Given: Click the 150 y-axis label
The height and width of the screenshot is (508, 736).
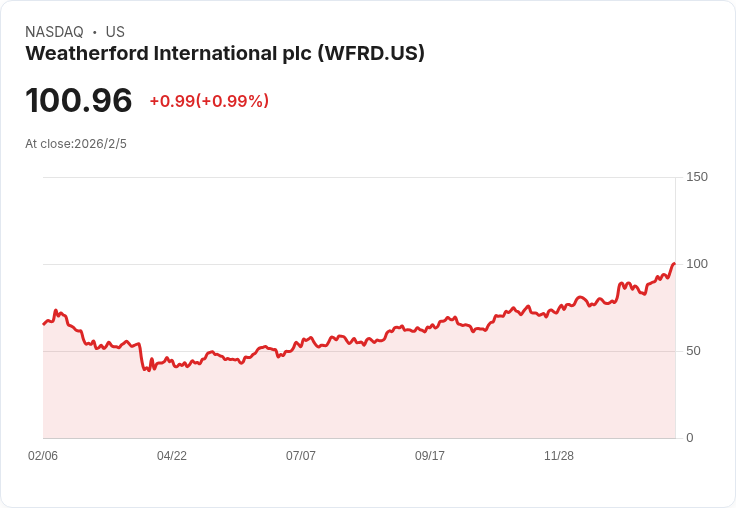Looking at the screenshot, I should (x=697, y=177).
